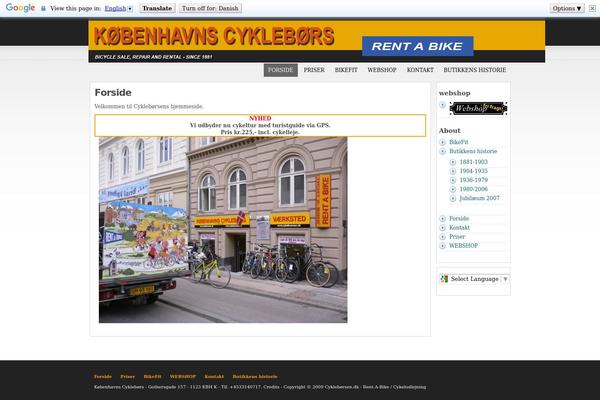
Task: Click bullet icon beside Webshop logo
Action: 442,105
